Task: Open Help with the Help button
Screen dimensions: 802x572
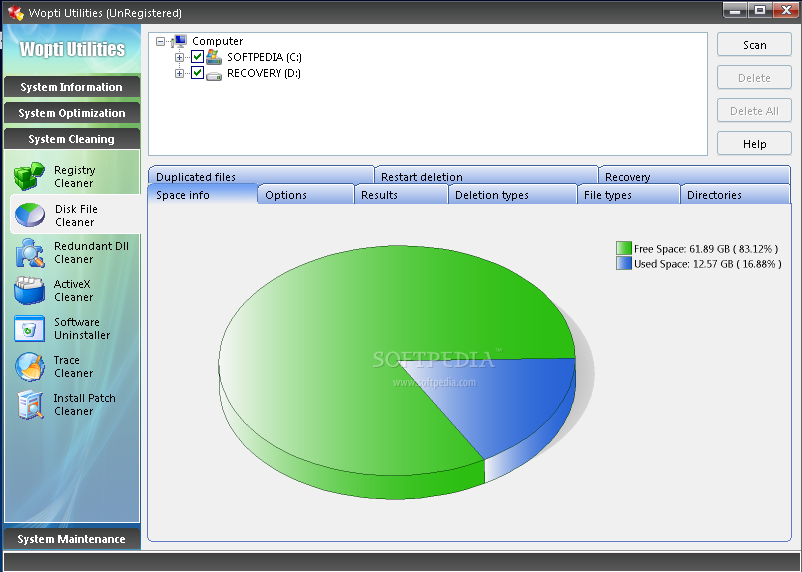Action: click(754, 144)
